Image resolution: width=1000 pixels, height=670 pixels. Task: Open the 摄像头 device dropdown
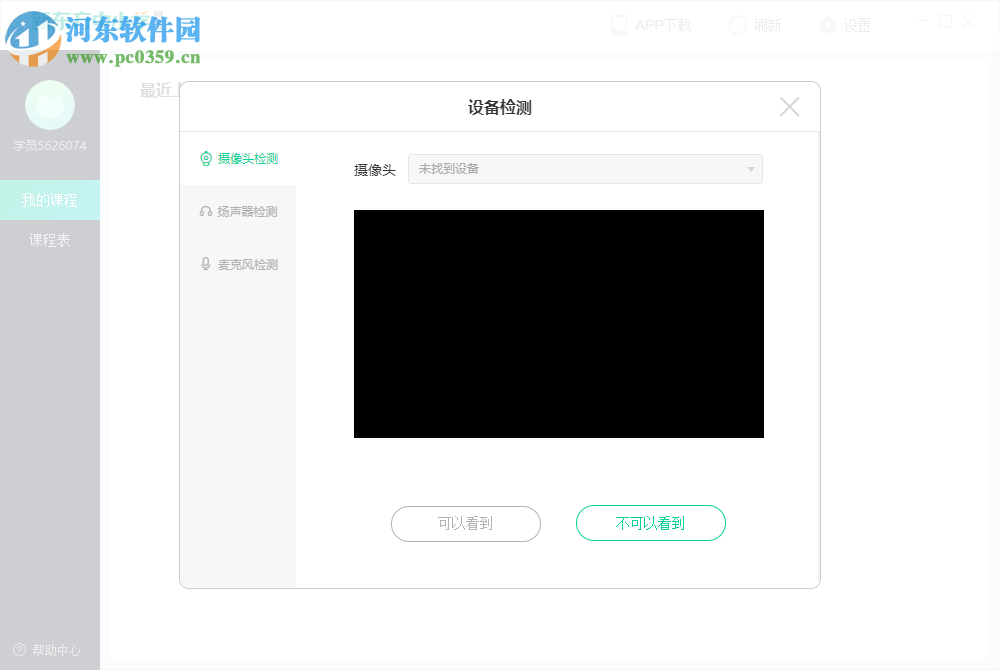tap(749, 169)
